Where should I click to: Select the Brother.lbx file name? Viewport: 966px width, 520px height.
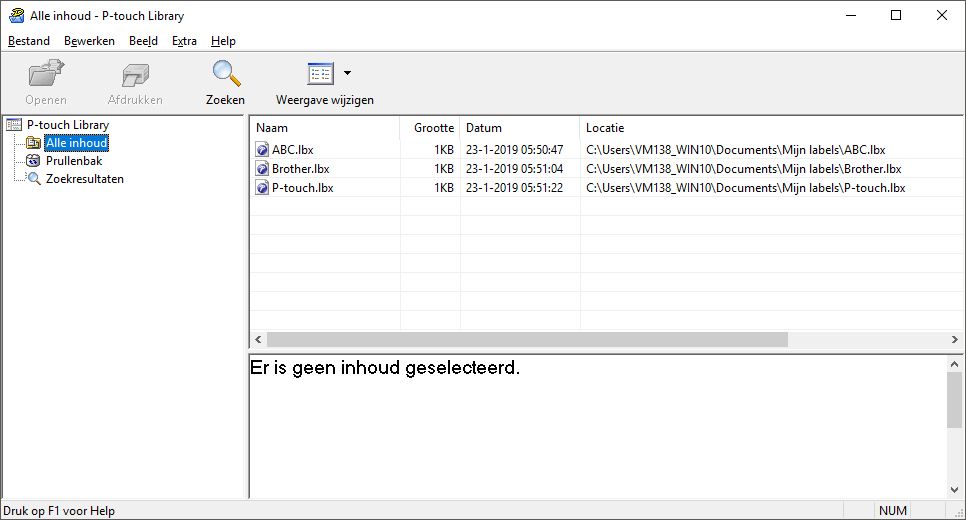(301, 169)
